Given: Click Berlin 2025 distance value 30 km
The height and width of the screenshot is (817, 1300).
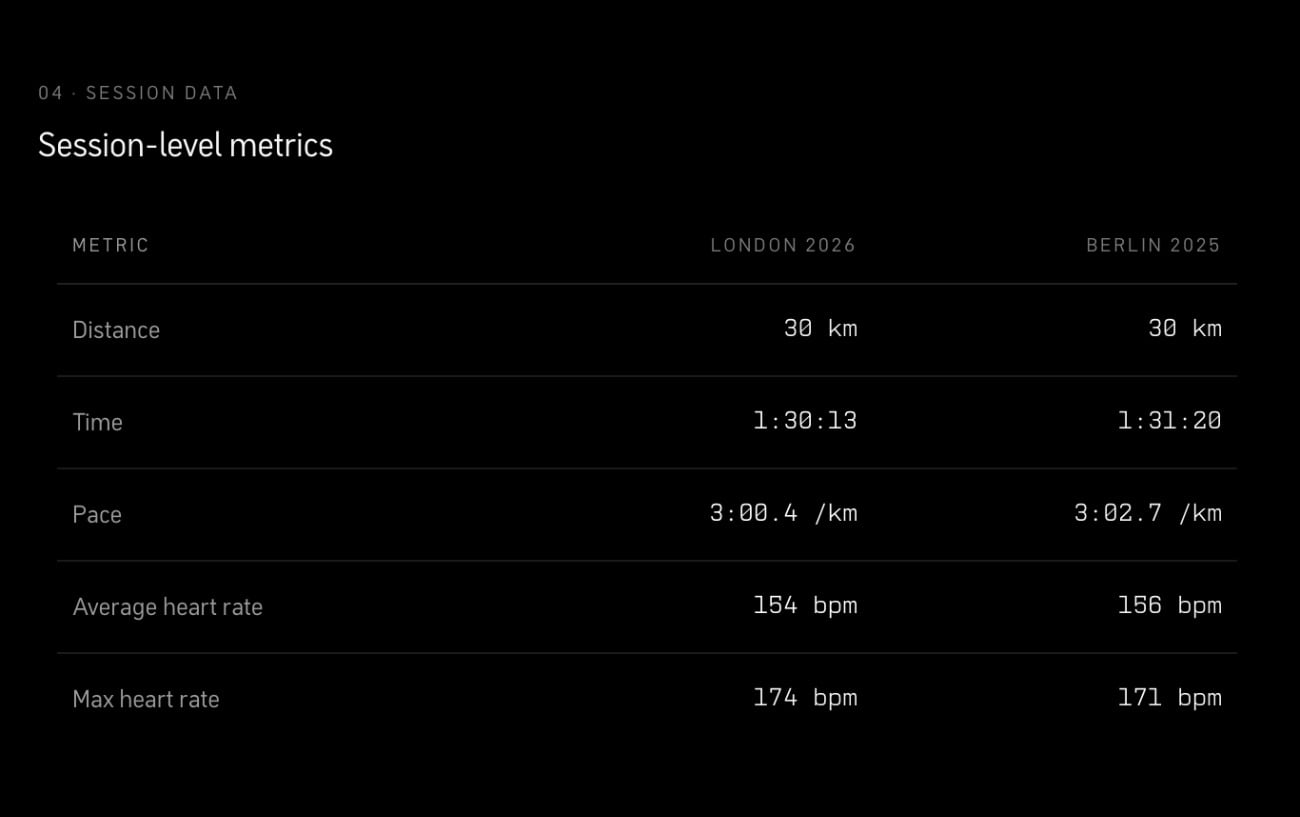Looking at the screenshot, I should tap(1185, 328).
